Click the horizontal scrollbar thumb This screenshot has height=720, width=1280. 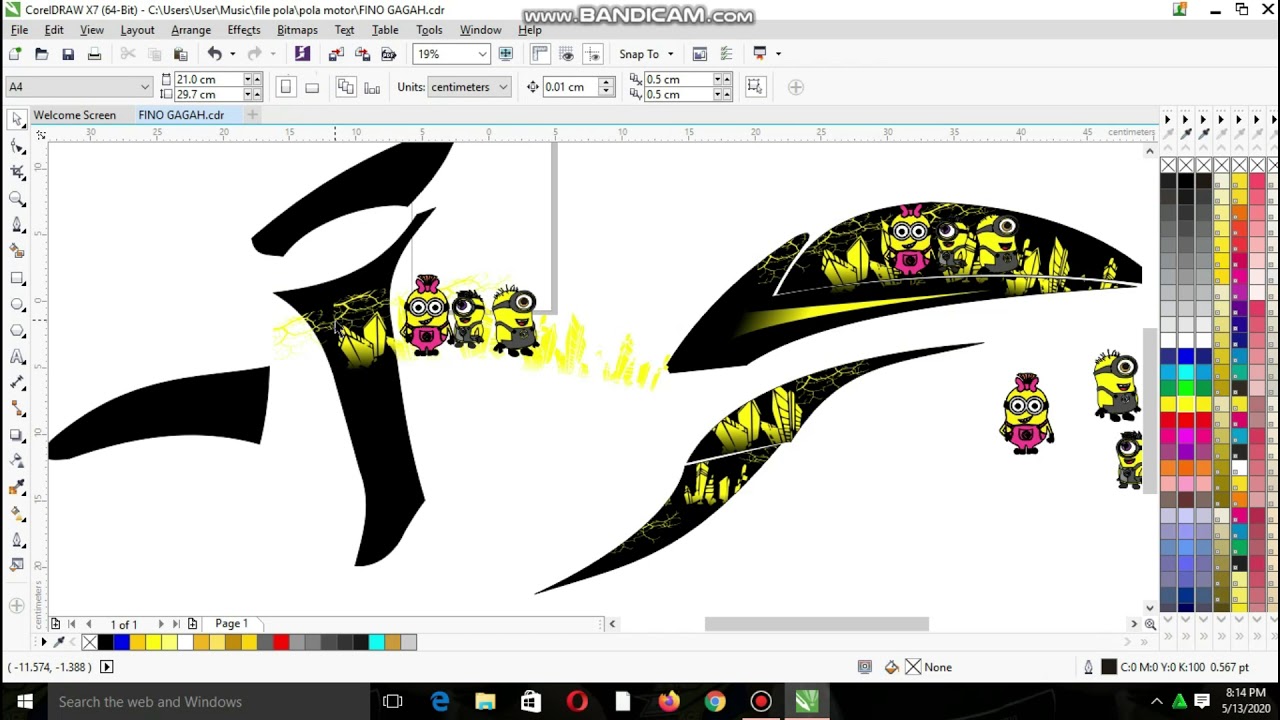tap(816, 624)
